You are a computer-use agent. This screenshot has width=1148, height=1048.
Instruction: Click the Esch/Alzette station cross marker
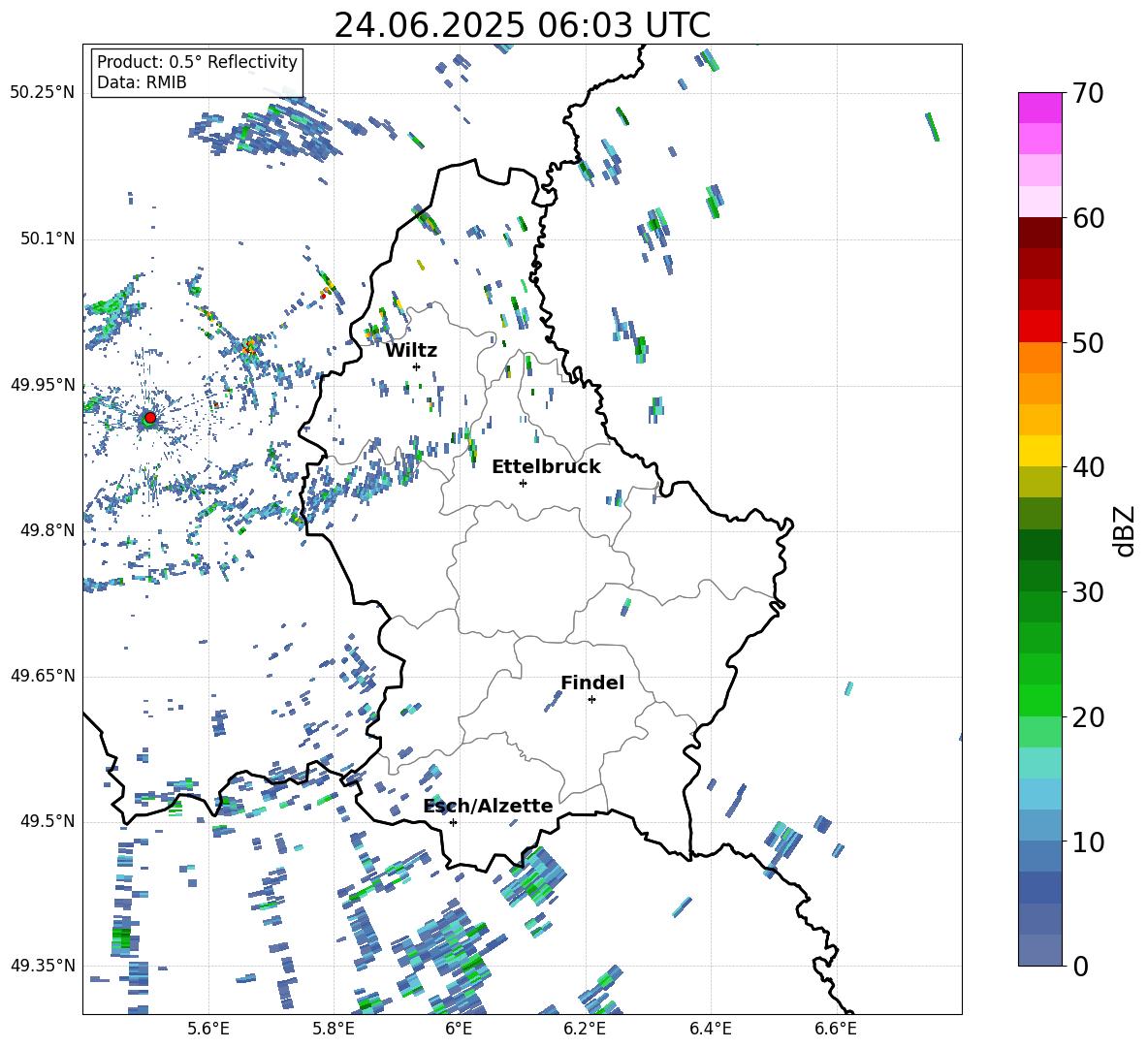pyautogui.click(x=453, y=822)
